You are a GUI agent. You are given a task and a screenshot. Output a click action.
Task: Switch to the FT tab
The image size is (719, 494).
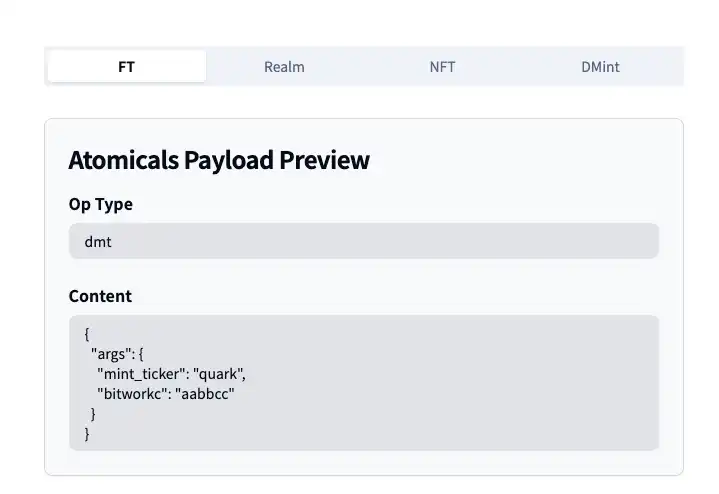click(126, 67)
